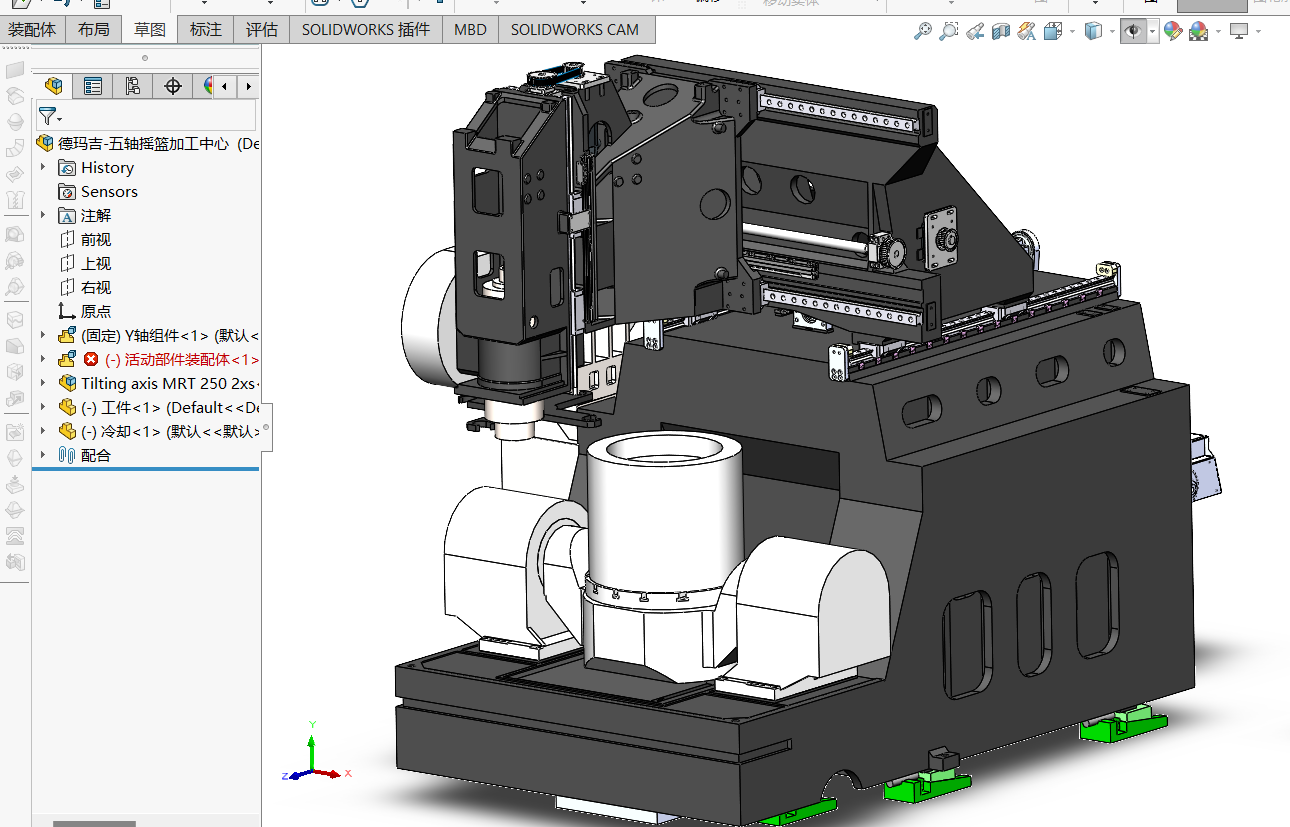Screen dimensions: 1290x827
Task: Open the ConfigurationManager tab icon
Action: pos(133,86)
